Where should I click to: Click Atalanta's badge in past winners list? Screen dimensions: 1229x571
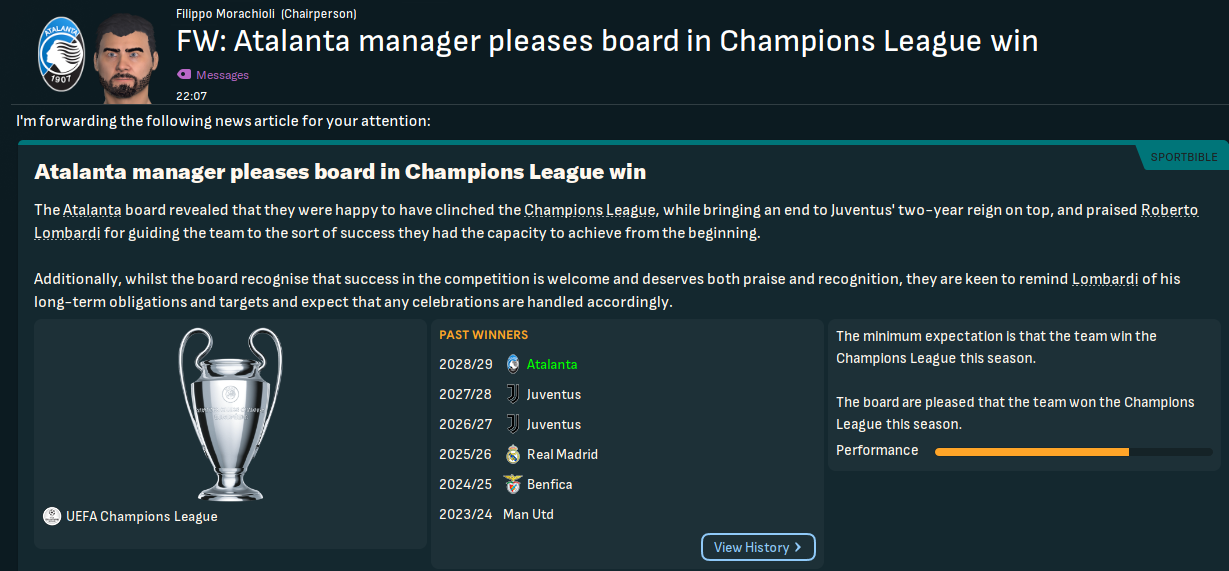pyautogui.click(x=513, y=364)
